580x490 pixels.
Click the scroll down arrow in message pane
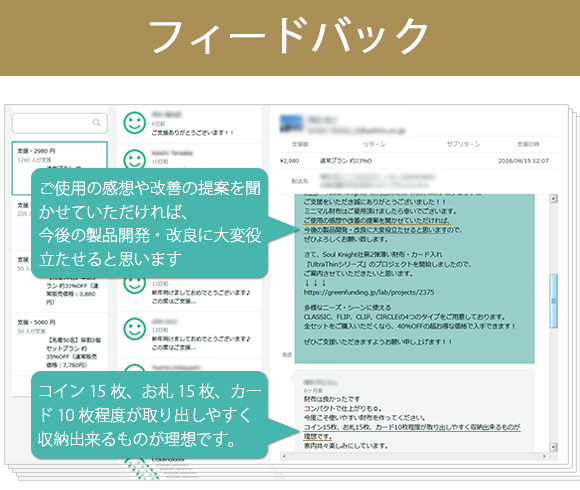pos(553,447)
